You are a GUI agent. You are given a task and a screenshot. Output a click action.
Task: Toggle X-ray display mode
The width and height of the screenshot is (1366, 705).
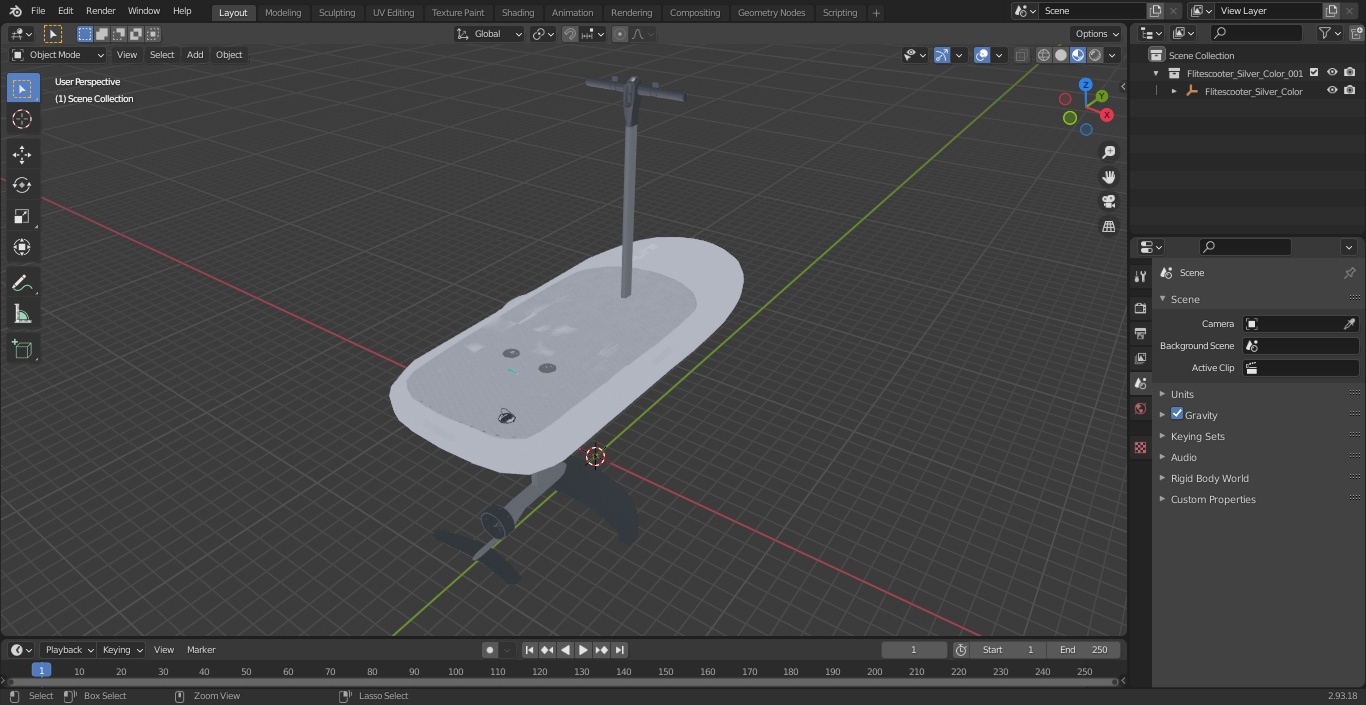pos(1021,55)
